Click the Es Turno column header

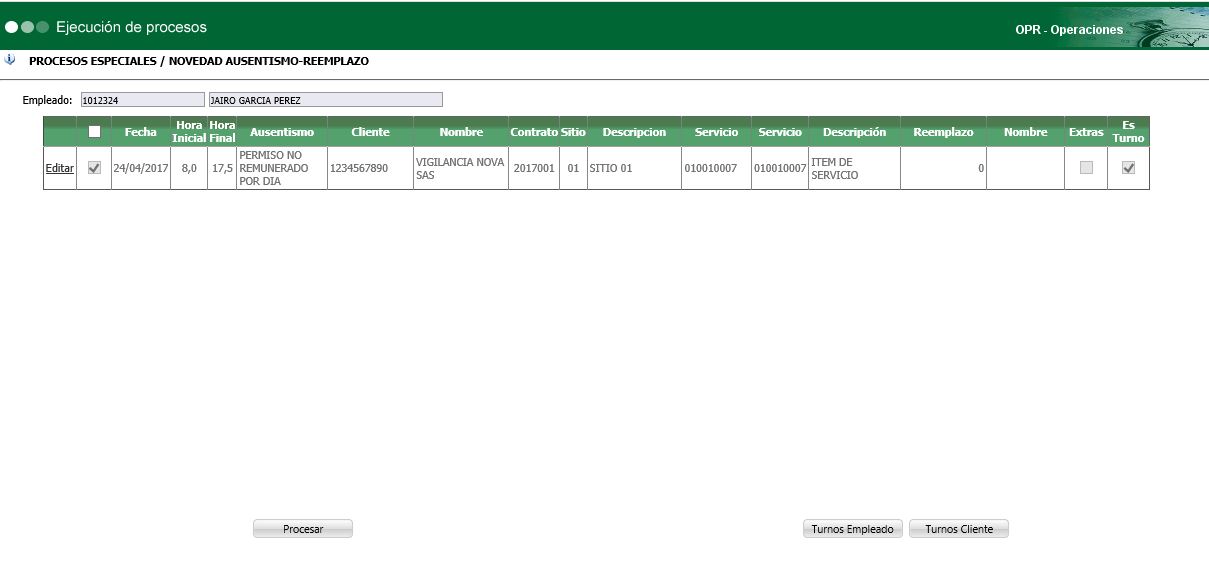1129,132
